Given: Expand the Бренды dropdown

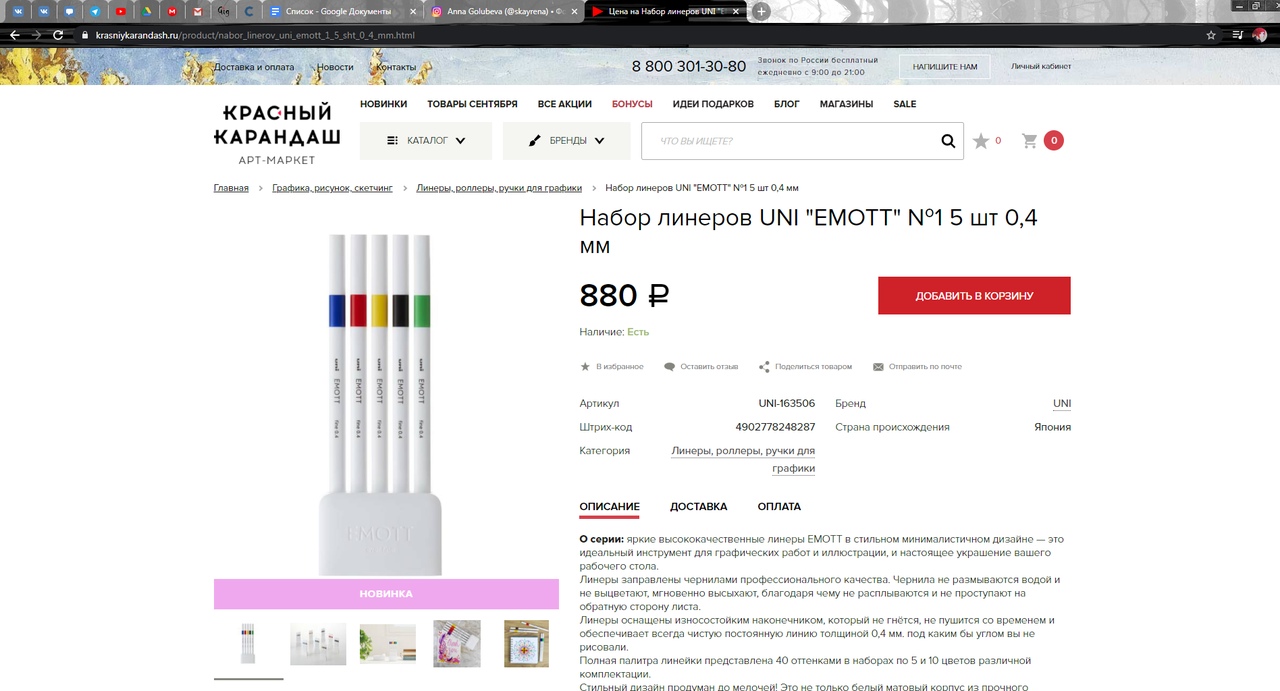Looking at the screenshot, I should (x=567, y=141).
